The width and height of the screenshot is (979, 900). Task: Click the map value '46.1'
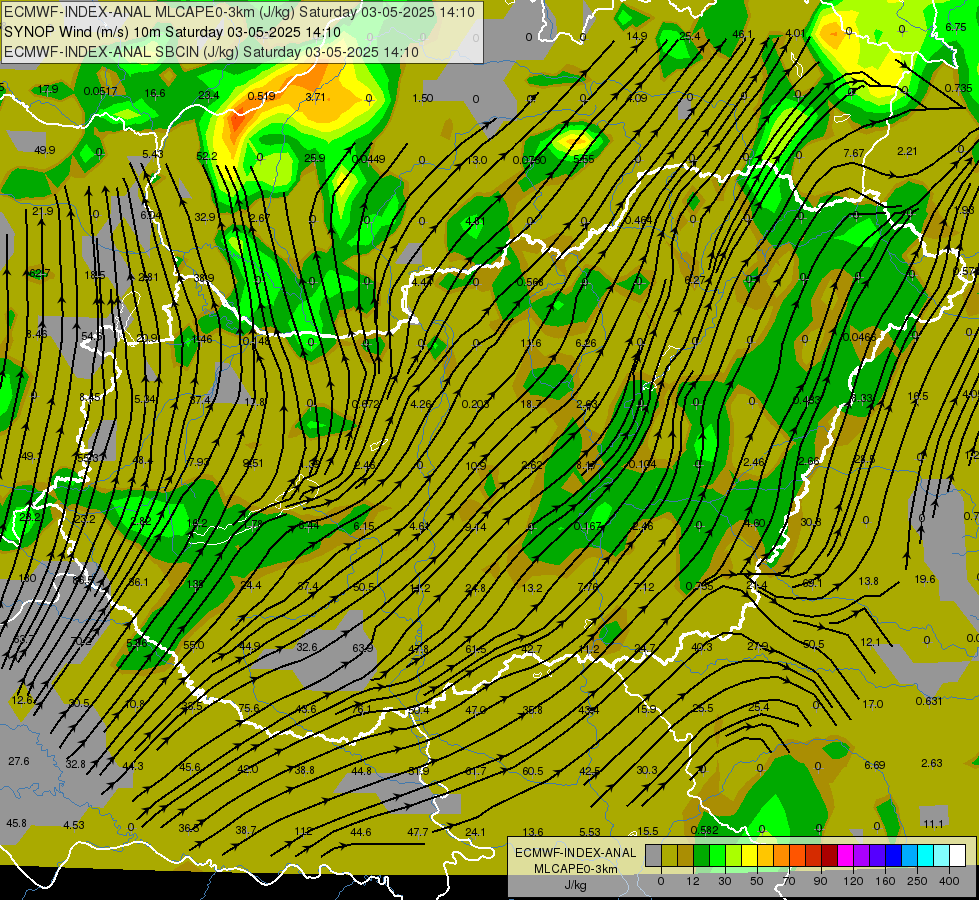[742, 34]
